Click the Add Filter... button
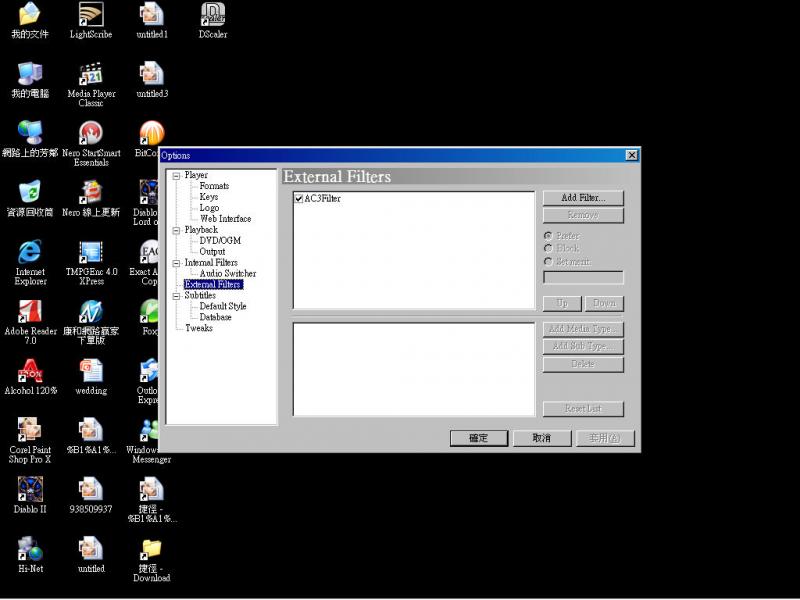 (583, 198)
